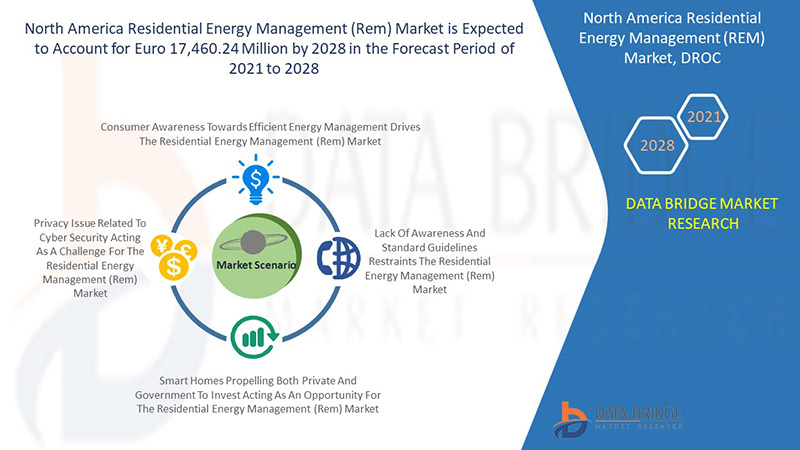Click the globe with phone handset icon
The height and width of the screenshot is (450, 800).
[338, 258]
